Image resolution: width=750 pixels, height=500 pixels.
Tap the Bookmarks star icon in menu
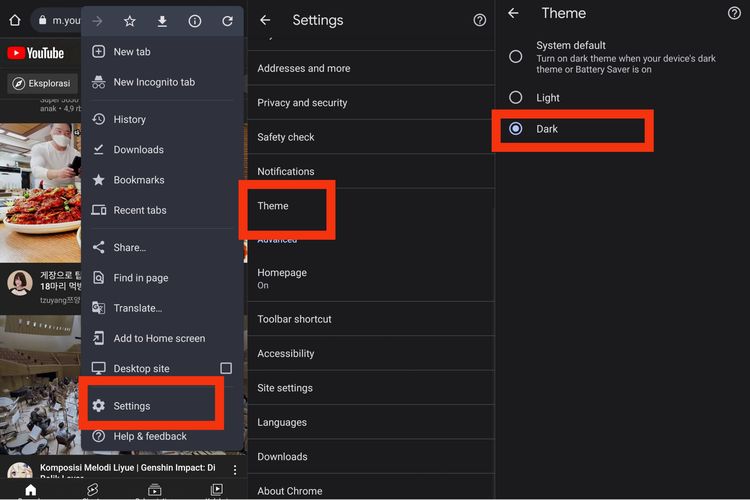click(x=99, y=180)
